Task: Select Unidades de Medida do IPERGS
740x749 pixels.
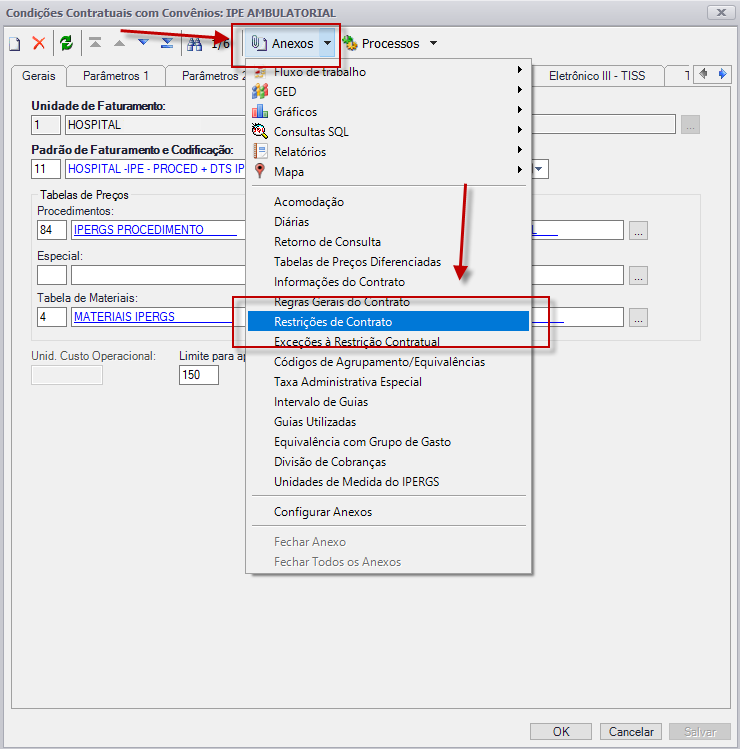Action: [x=388, y=482]
